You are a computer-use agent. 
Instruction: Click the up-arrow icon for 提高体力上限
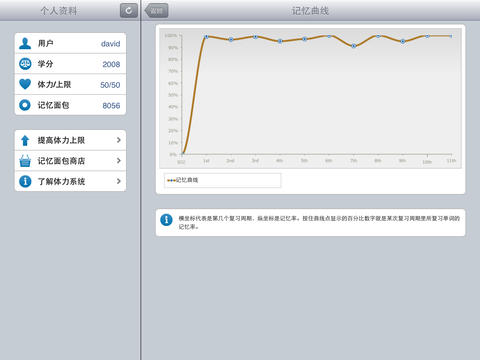pos(25,140)
